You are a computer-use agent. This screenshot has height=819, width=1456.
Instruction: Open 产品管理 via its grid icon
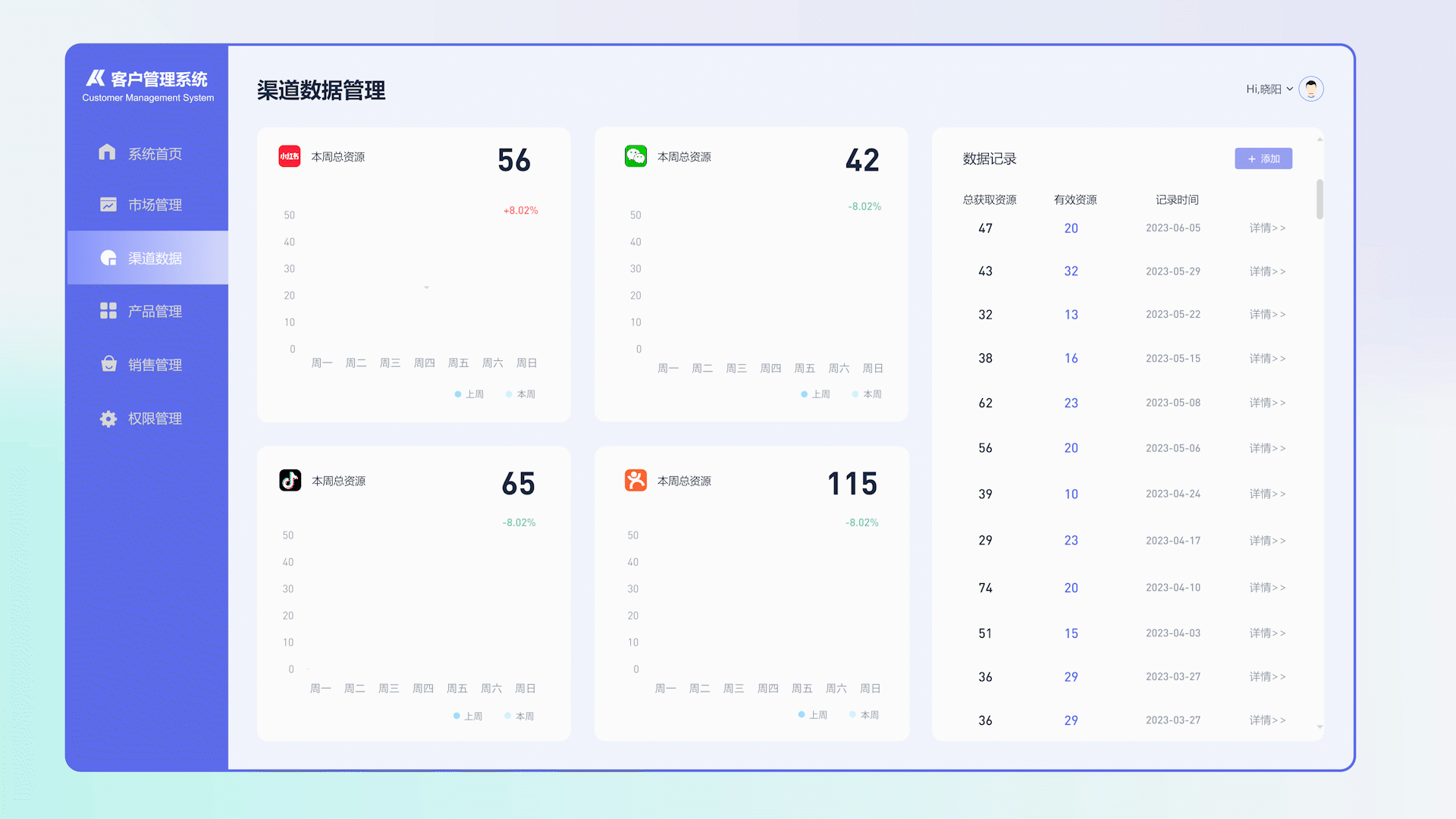pos(107,311)
